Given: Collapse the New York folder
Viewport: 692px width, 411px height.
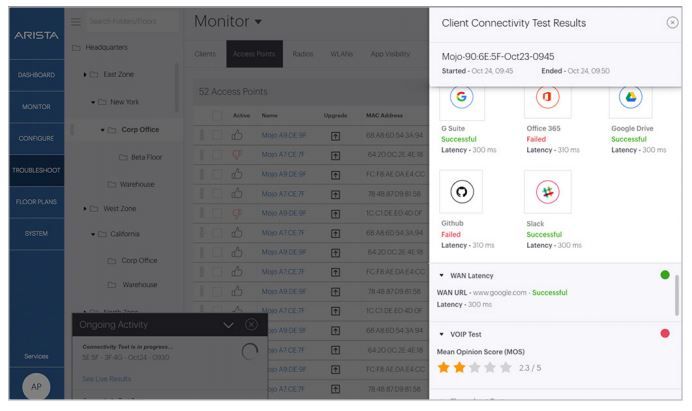Looking at the screenshot, I should pyautogui.click(x=93, y=102).
